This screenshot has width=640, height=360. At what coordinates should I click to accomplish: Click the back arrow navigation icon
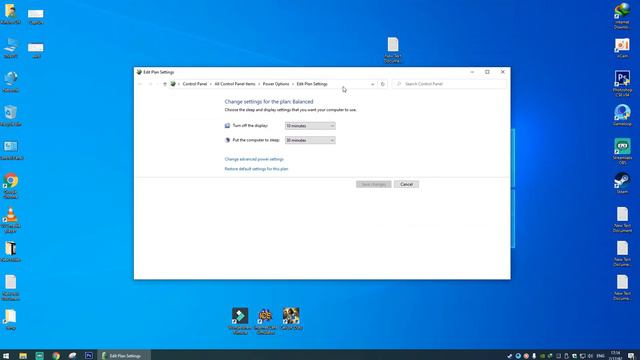click(x=140, y=84)
